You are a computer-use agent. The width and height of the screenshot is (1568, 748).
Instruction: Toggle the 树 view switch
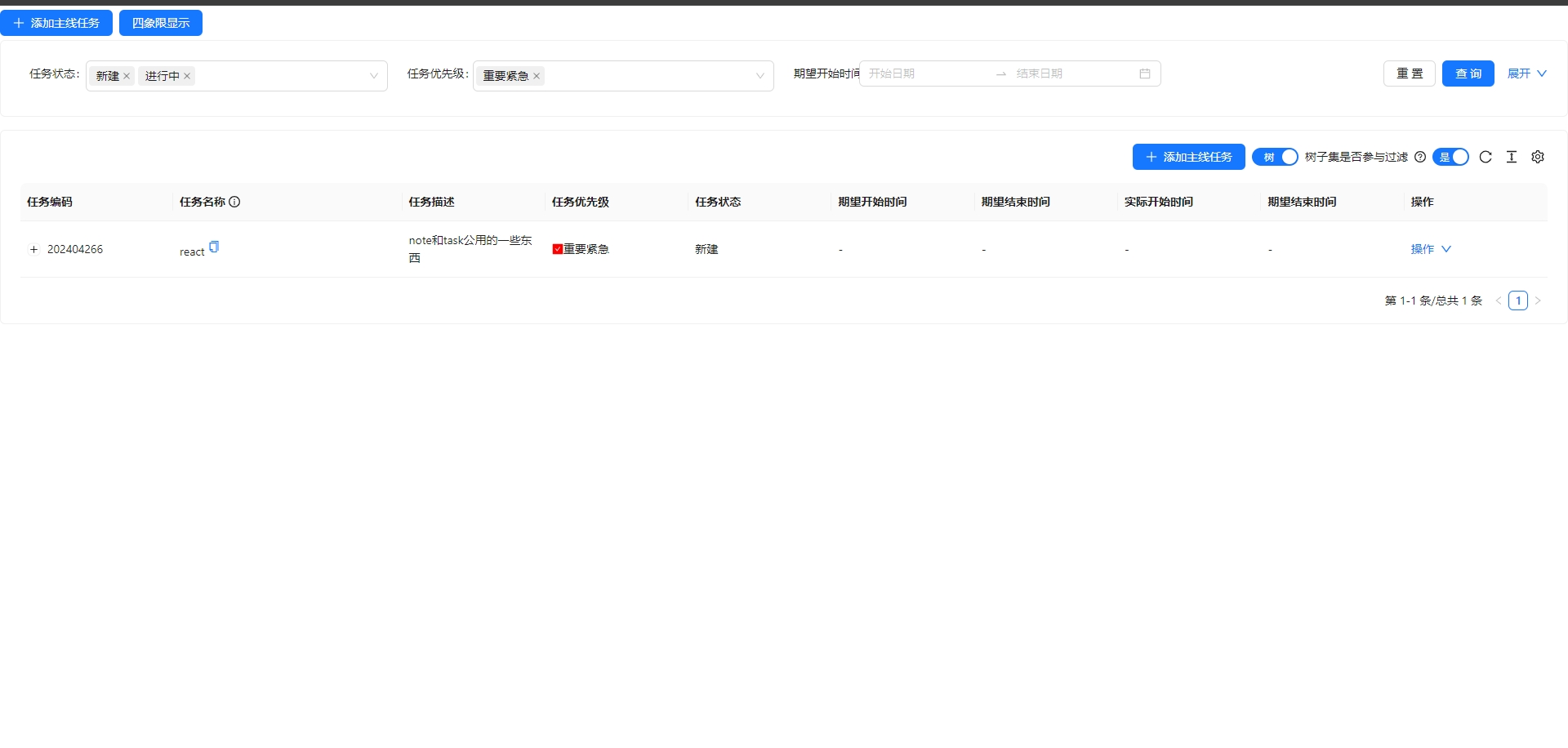click(1275, 157)
